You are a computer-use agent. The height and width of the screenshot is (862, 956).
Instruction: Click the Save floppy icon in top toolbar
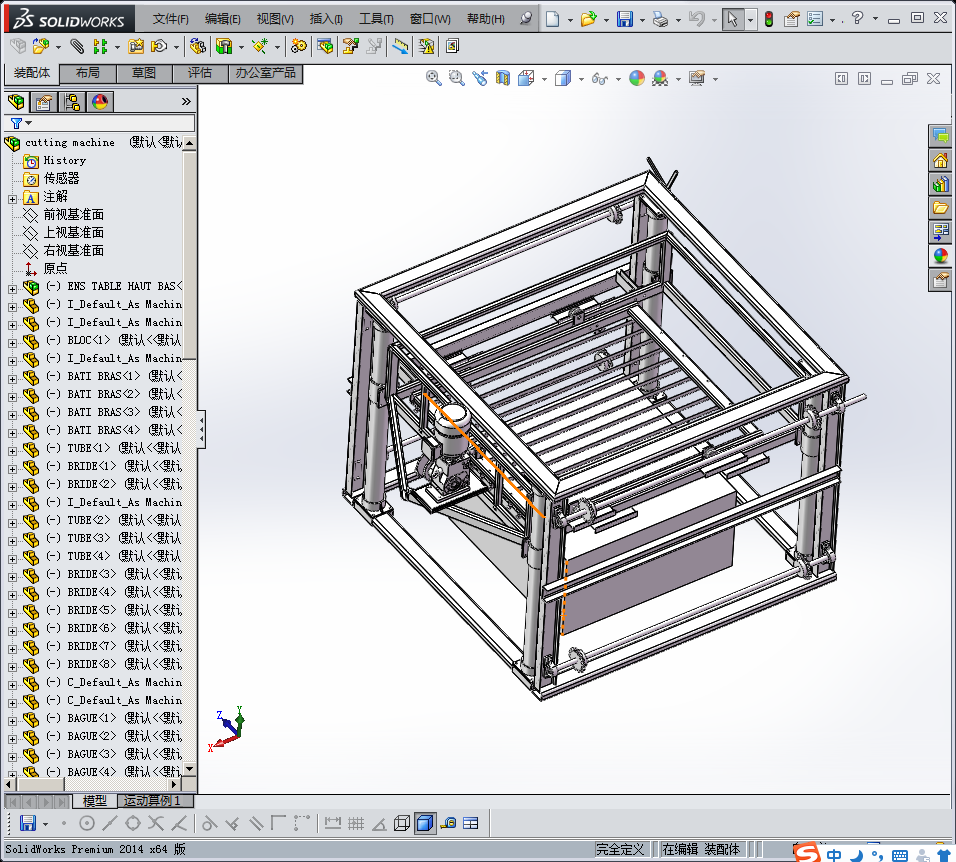pyautogui.click(x=624, y=19)
